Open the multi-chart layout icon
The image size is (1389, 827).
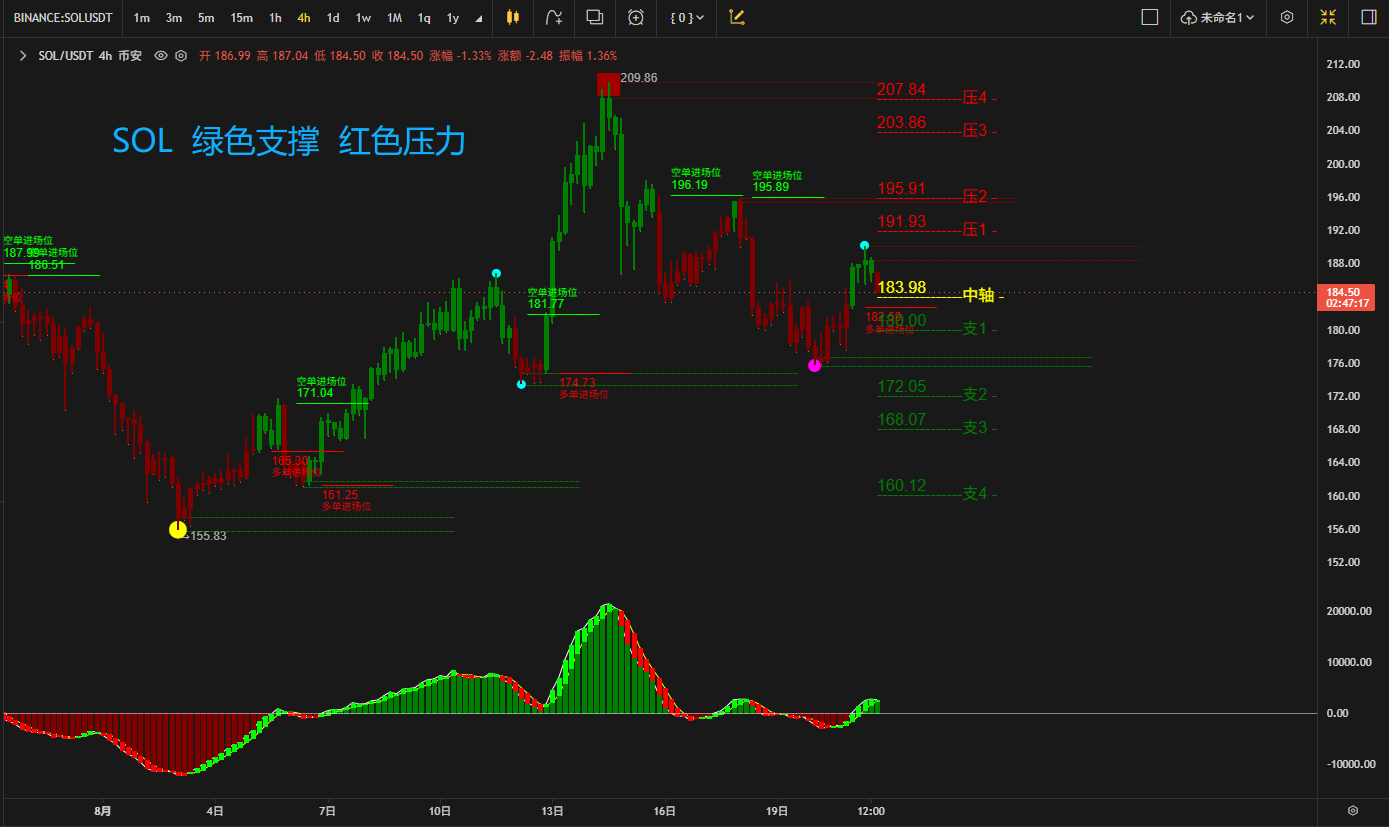595,17
